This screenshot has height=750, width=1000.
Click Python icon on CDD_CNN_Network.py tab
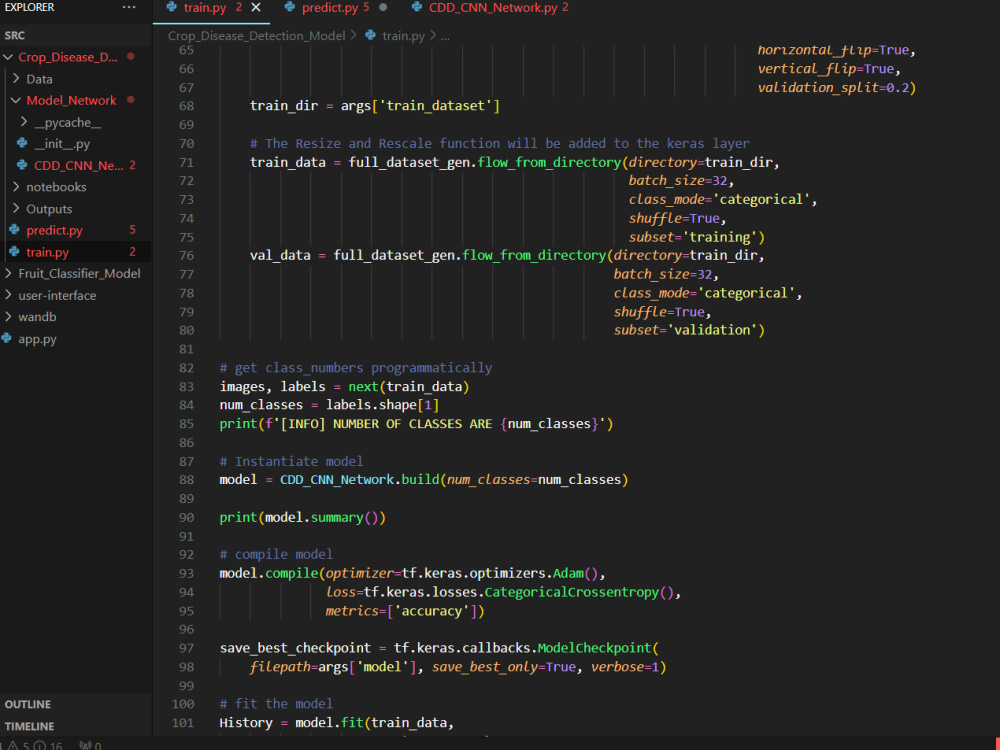pos(417,7)
